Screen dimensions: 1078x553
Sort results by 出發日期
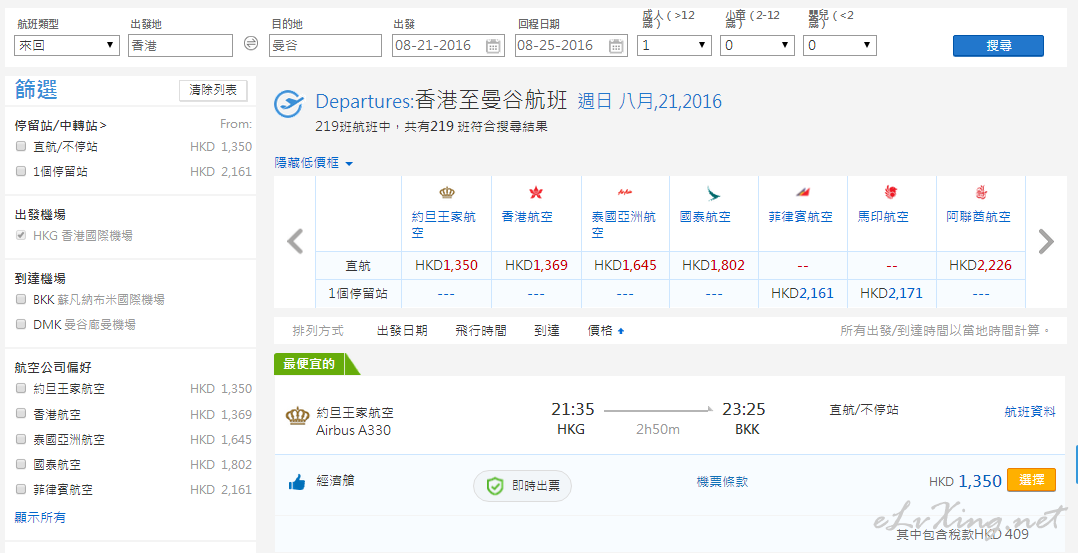point(402,331)
